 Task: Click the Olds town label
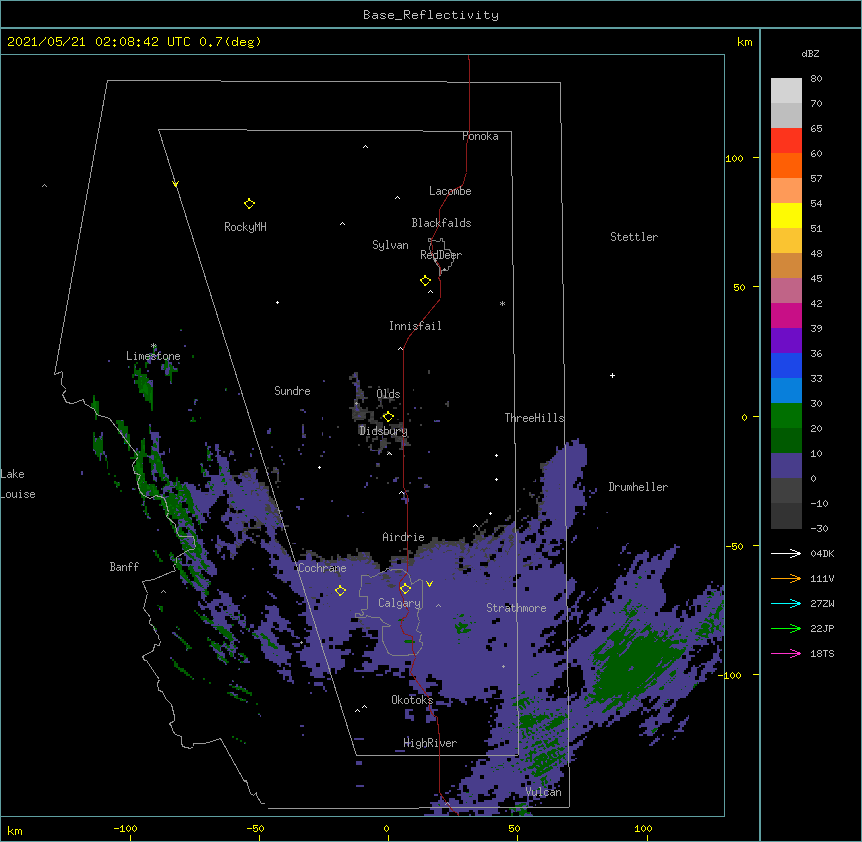[388, 394]
